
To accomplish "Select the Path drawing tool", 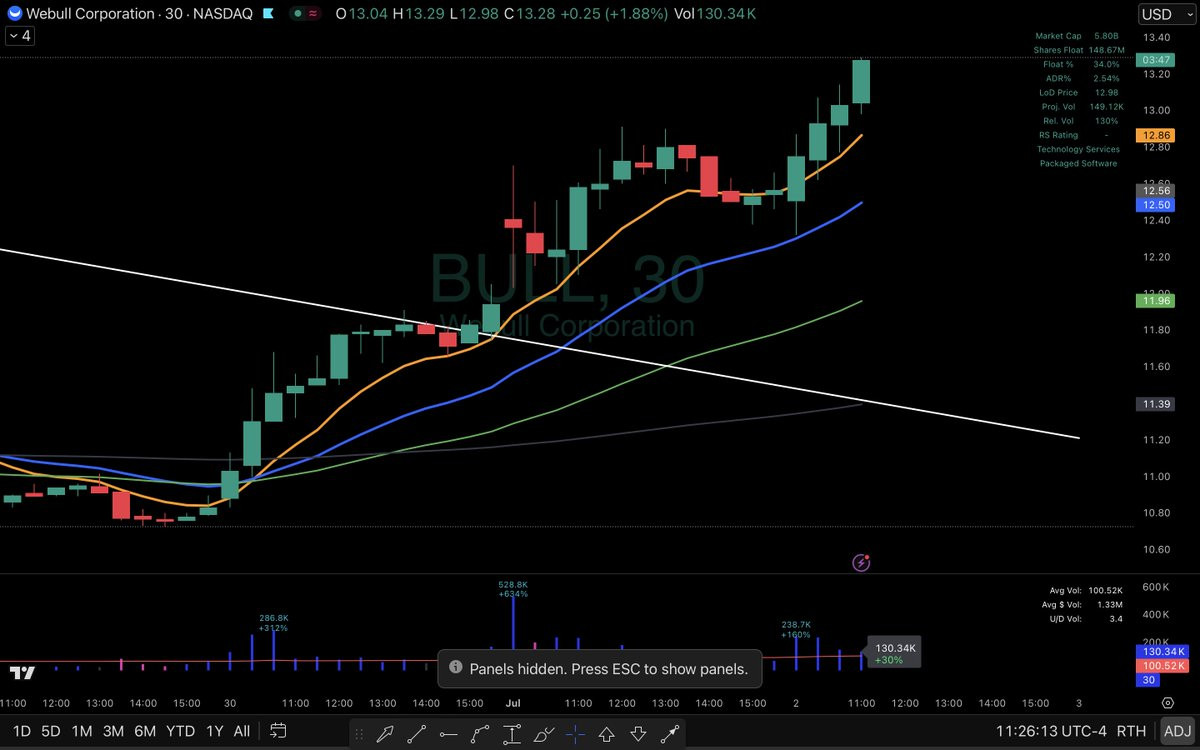I will point(480,734).
